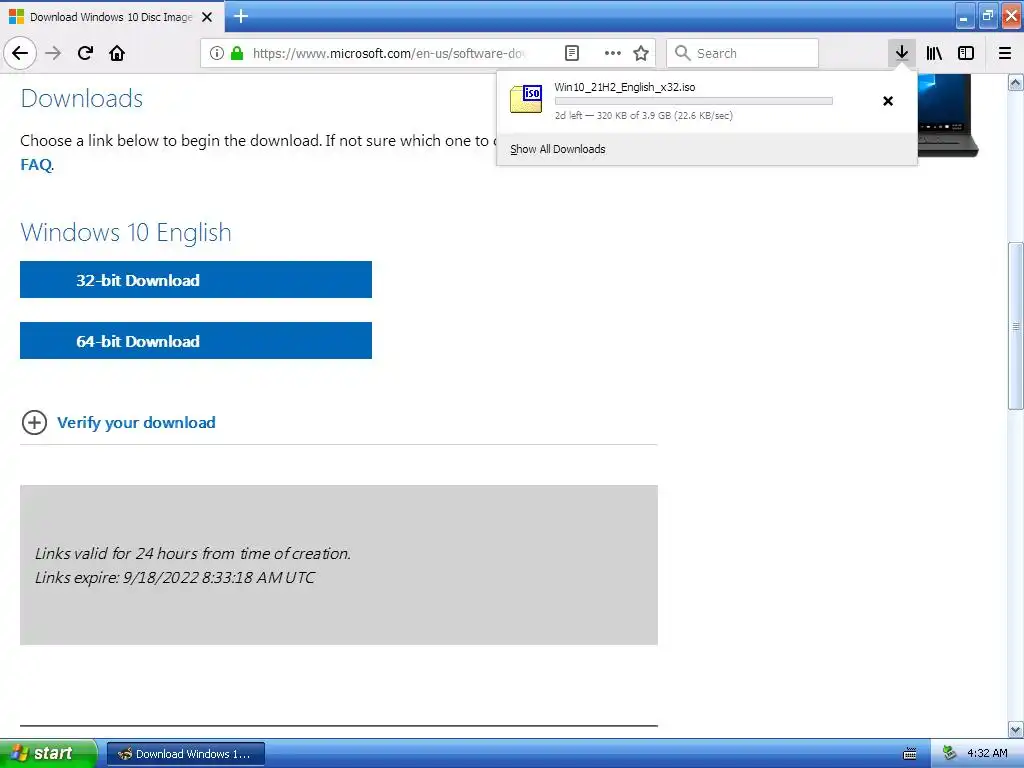
Task: Click the scrollbar up arrow
Action: point(1015,82)
